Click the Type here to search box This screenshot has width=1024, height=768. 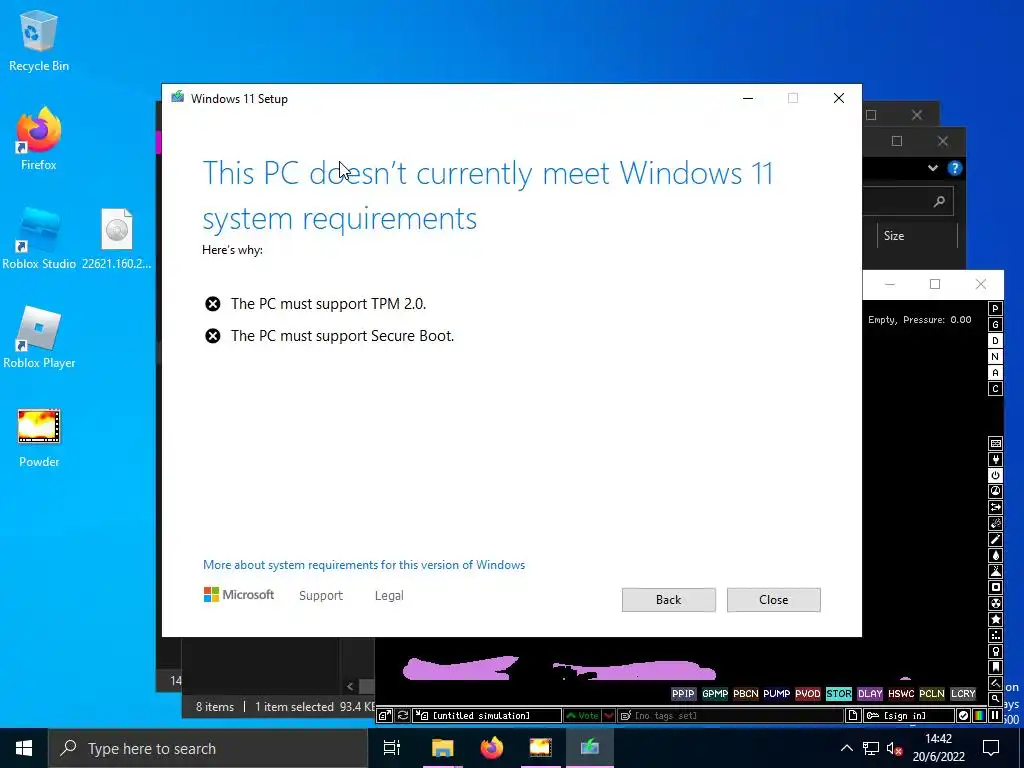pyautogui.click(x=208, y=748)
